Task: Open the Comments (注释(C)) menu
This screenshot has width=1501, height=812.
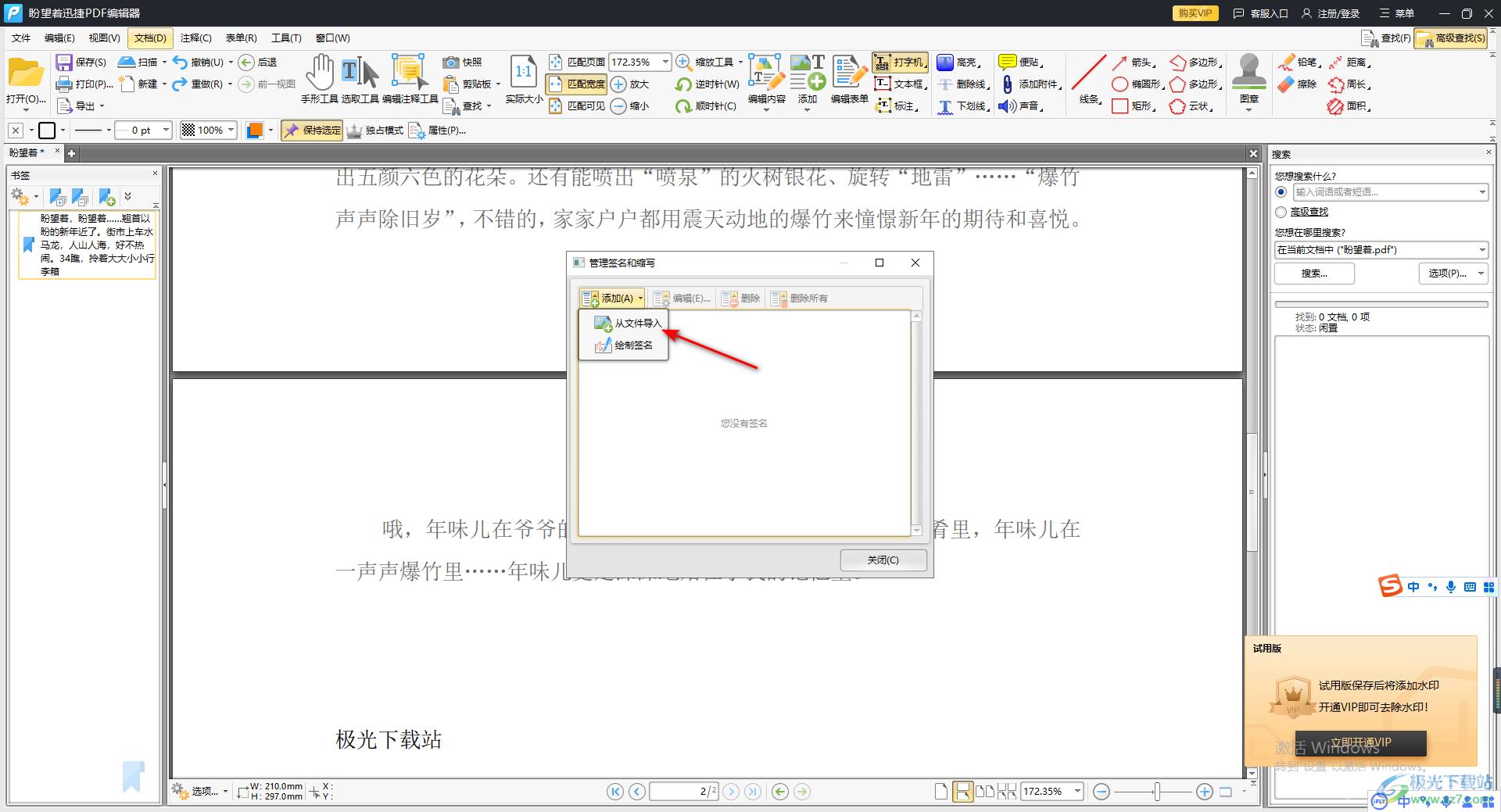Action: (x=195, y=38)
